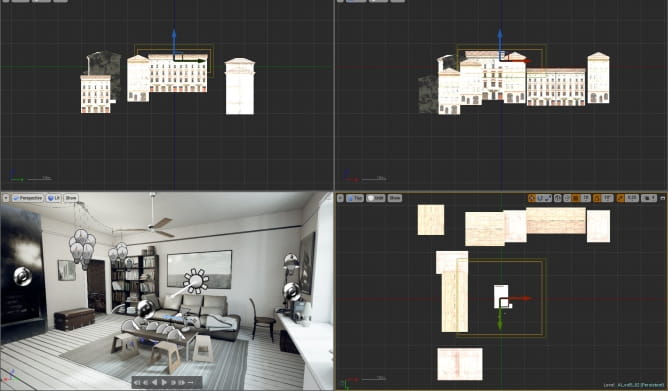Click the green Y-axis arrow in Top viewport
Image resolution: width=668 pixels, height=391 pixels.
[x=500, y=319]
